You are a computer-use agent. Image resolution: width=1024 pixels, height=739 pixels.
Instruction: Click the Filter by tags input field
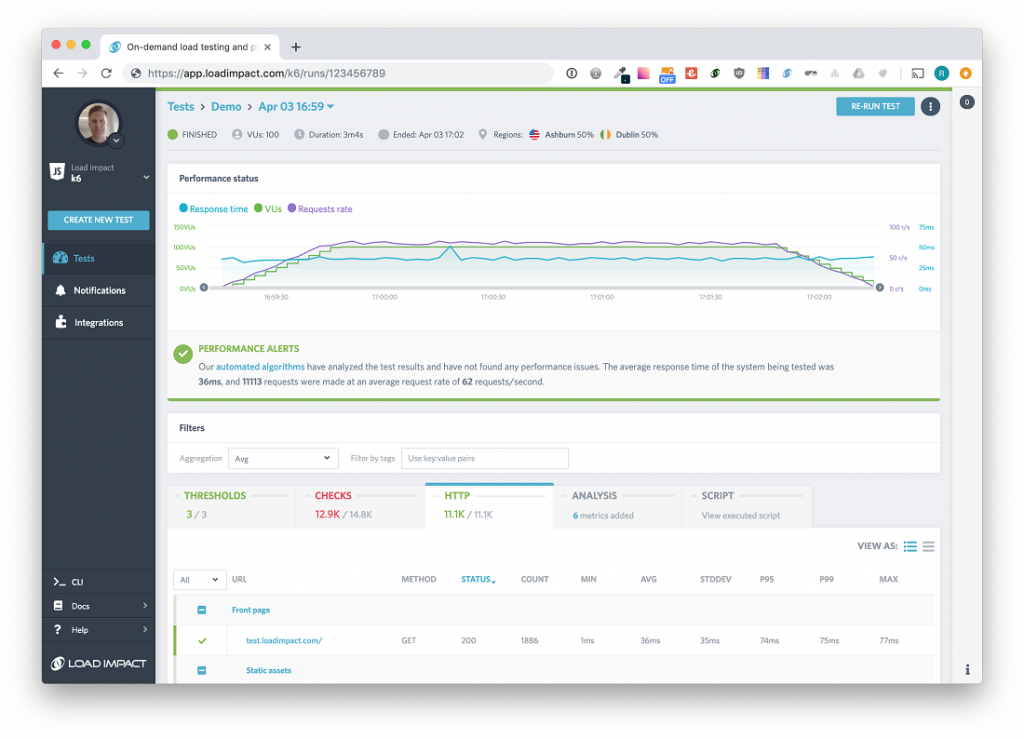pyautogui.click(x=485, y=458)
